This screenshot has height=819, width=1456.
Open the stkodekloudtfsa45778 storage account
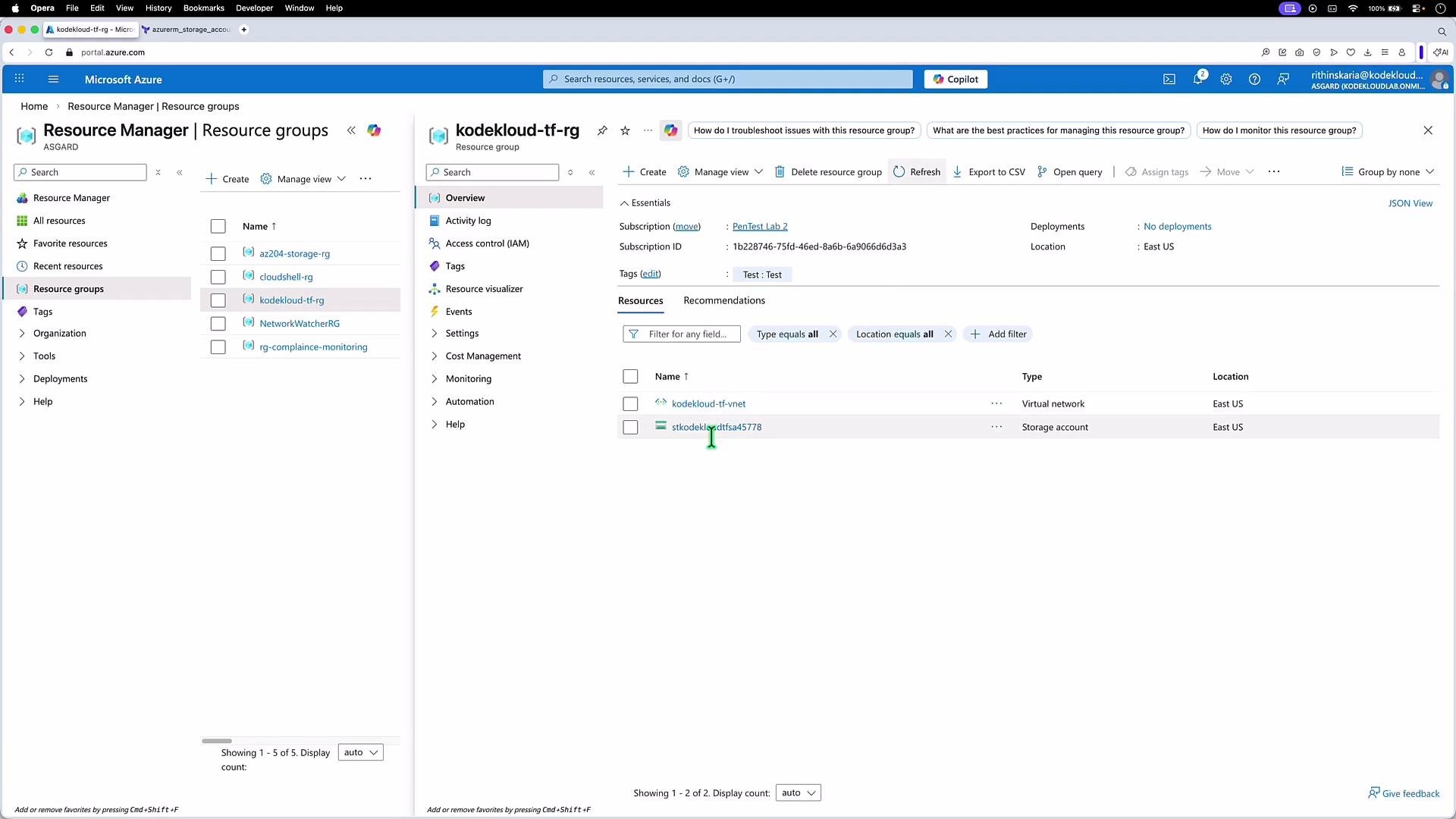click(717, 427)
